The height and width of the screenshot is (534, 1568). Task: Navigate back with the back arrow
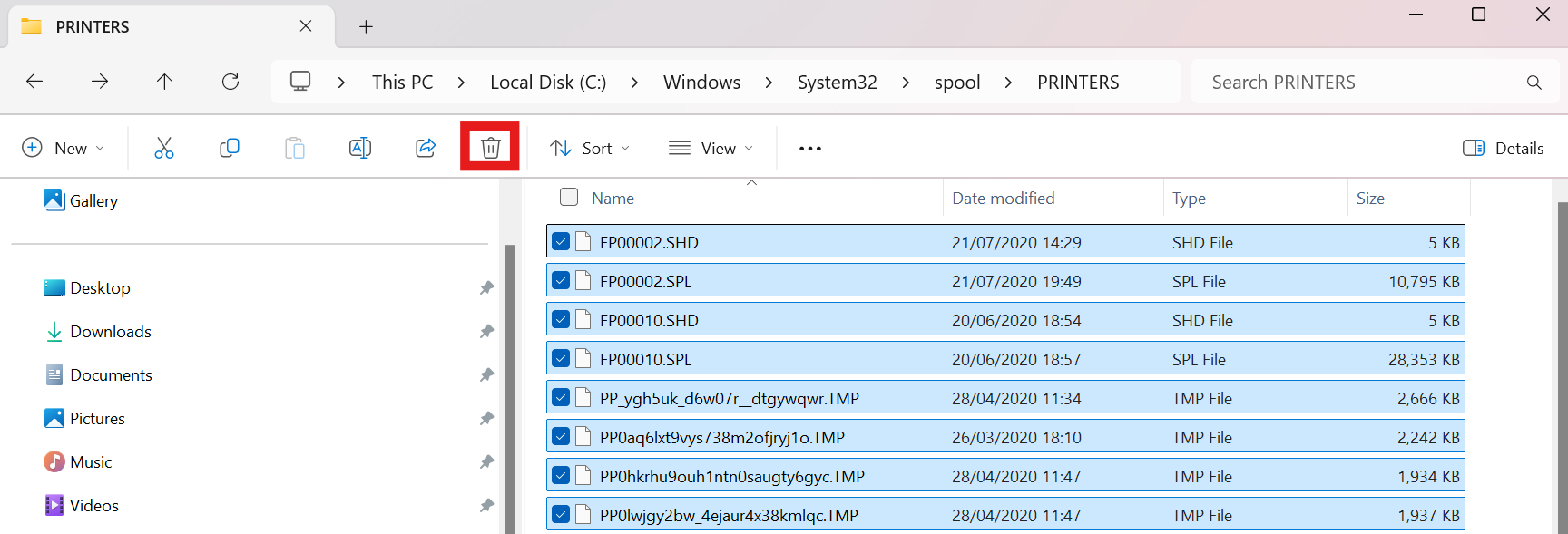34,82
